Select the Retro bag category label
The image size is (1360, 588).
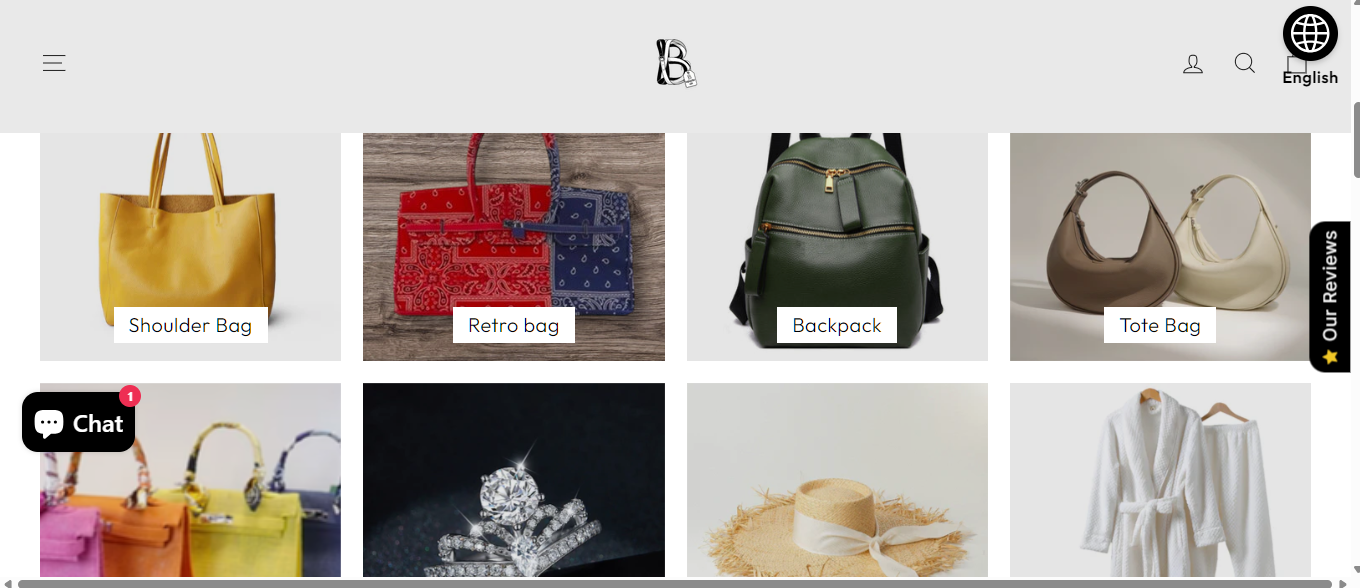514,325
